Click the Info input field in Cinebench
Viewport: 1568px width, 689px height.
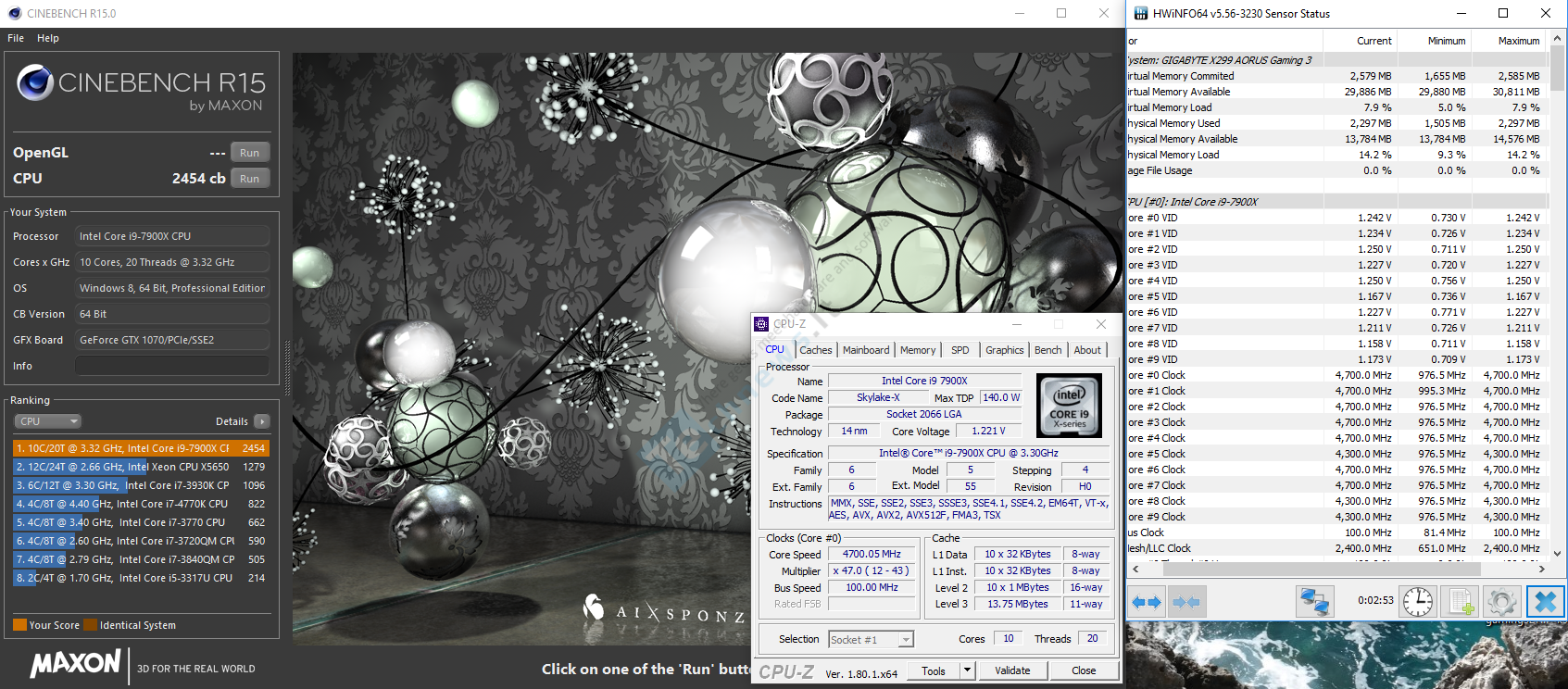172,366
